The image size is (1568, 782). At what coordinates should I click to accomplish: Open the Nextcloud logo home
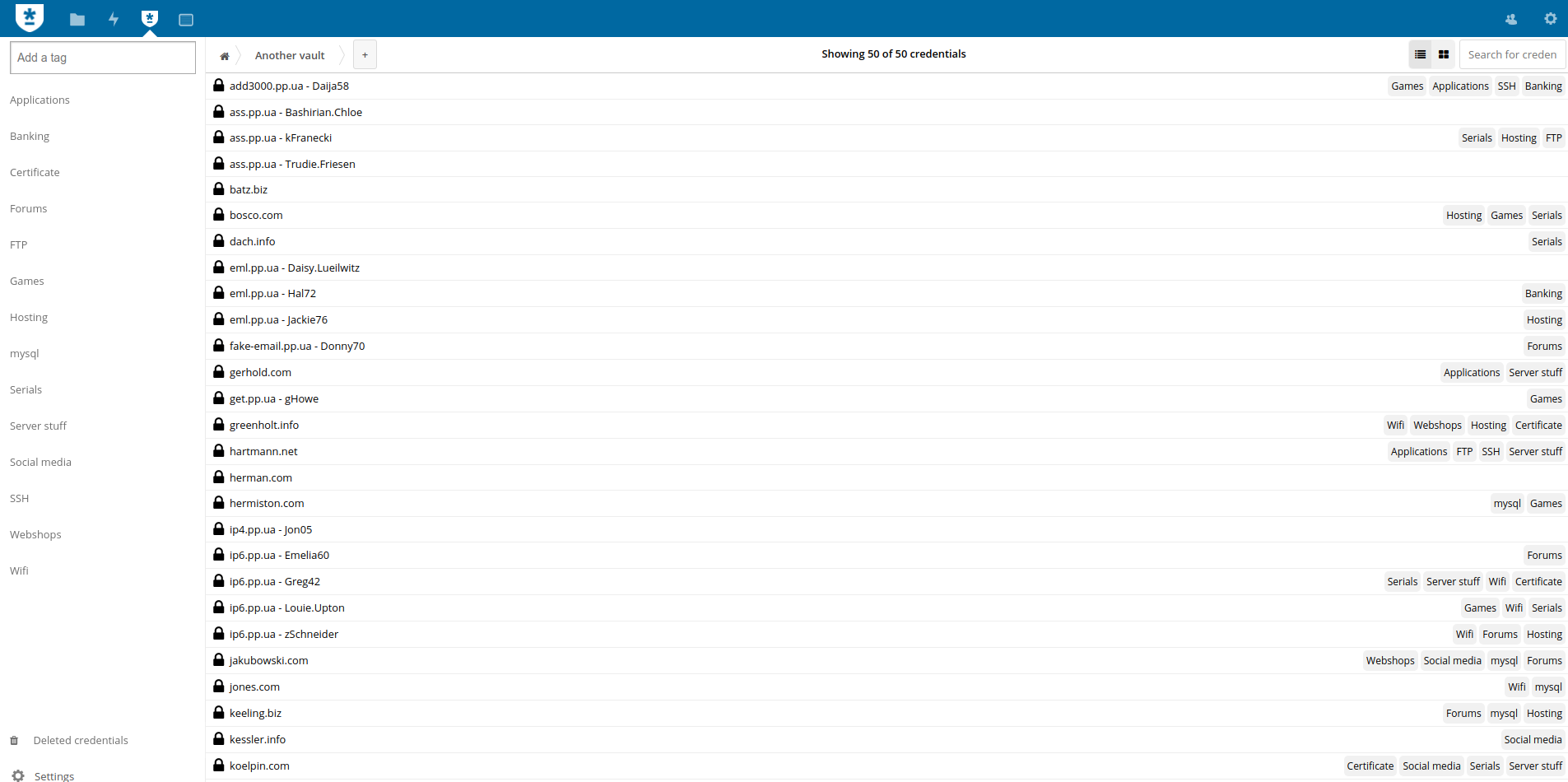[x=30, y=16]
